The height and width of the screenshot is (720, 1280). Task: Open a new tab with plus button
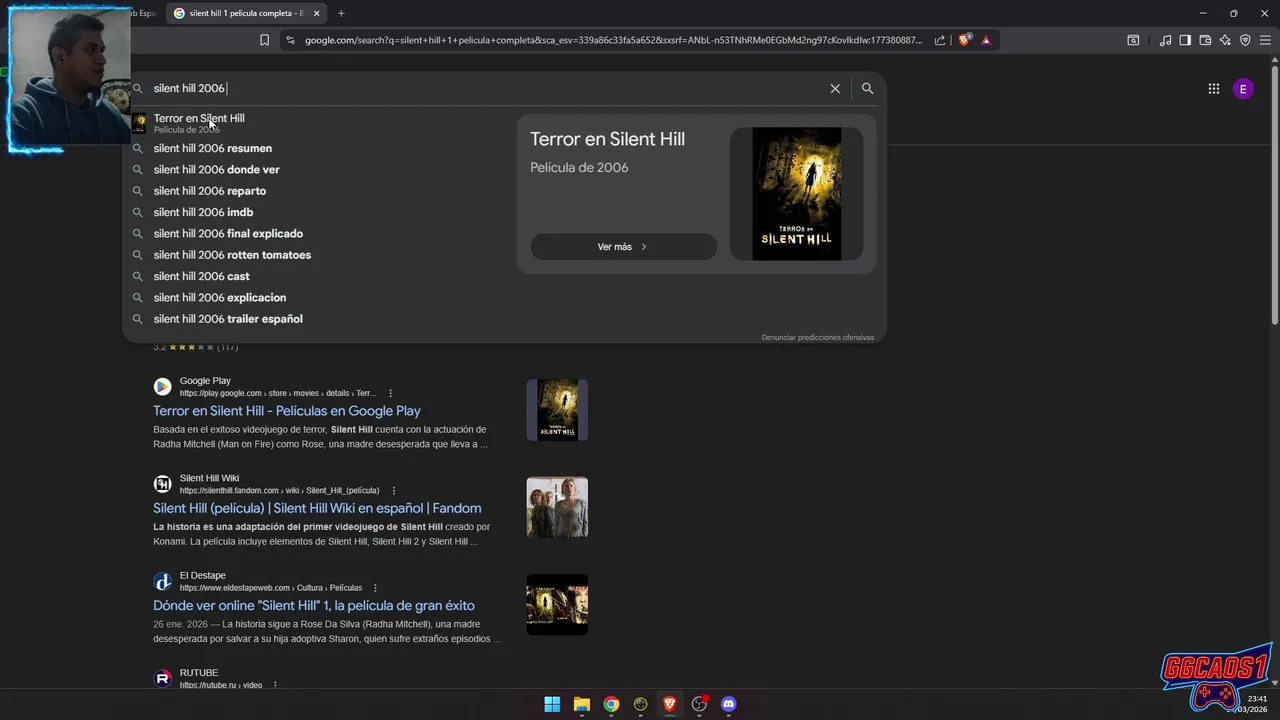(x=341, y=13)
